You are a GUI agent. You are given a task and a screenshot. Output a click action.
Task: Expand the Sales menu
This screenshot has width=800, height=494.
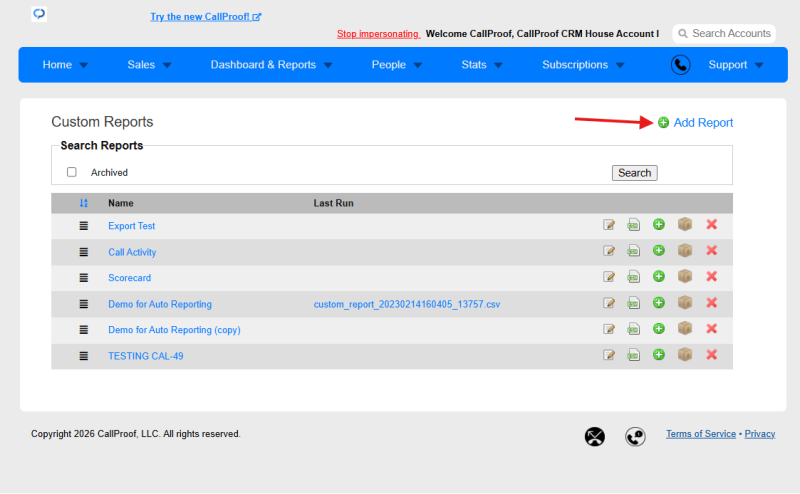point(149,65)
